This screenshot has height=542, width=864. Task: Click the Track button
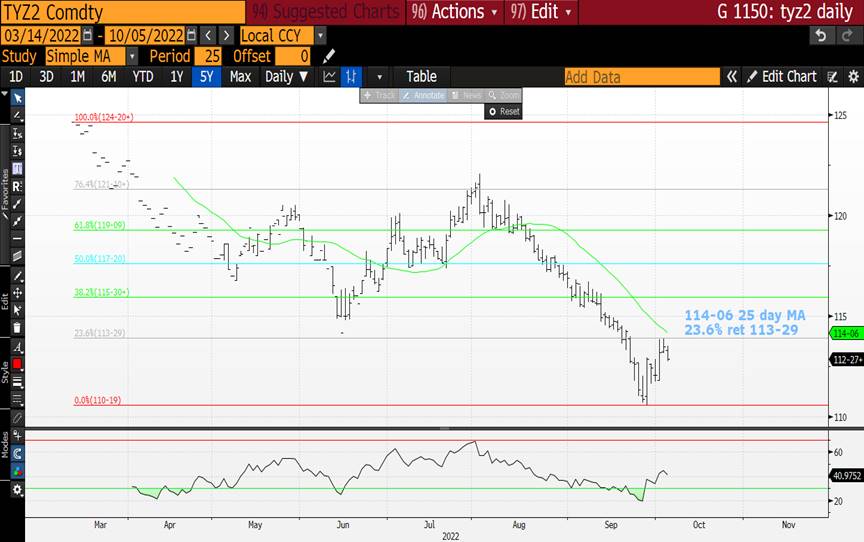click(x=379, y=95)
